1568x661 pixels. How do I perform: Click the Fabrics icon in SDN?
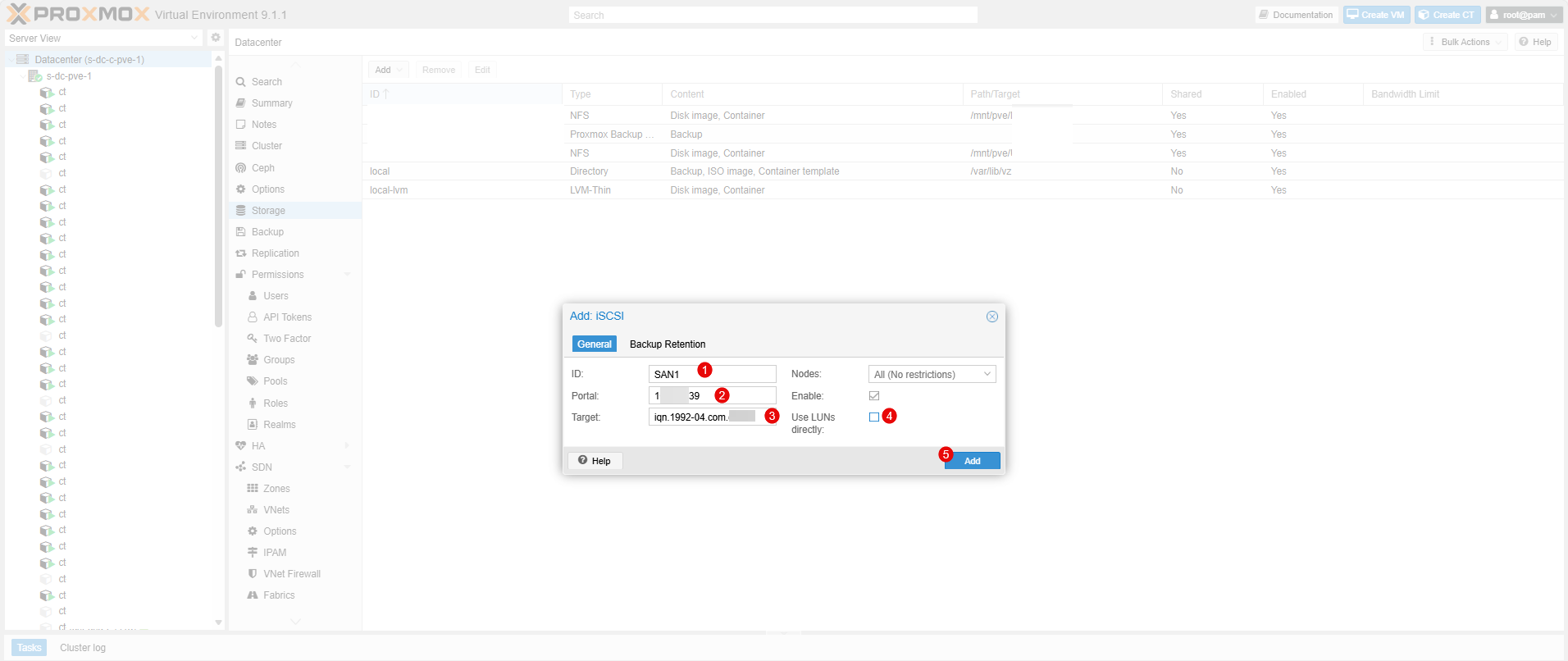253,595
